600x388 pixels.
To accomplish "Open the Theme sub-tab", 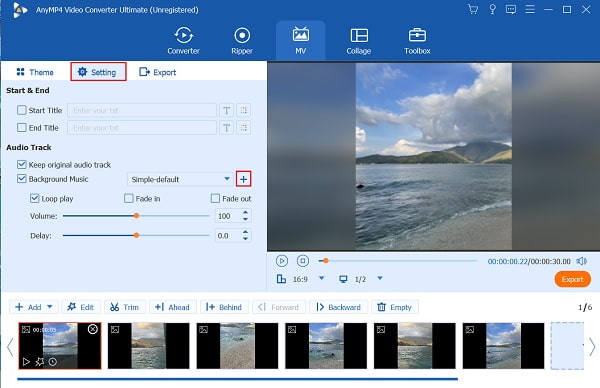I will tap(35, 72).
